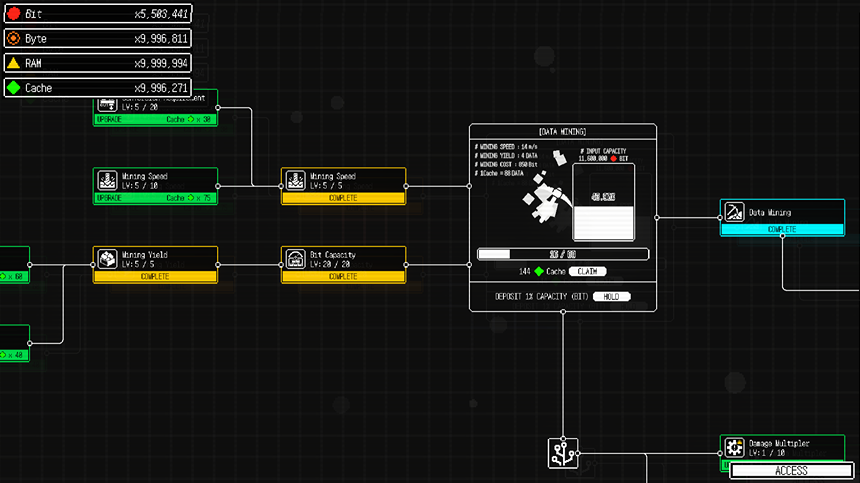Upgrade Mining Speed for 75 Cache

[155, 198]
